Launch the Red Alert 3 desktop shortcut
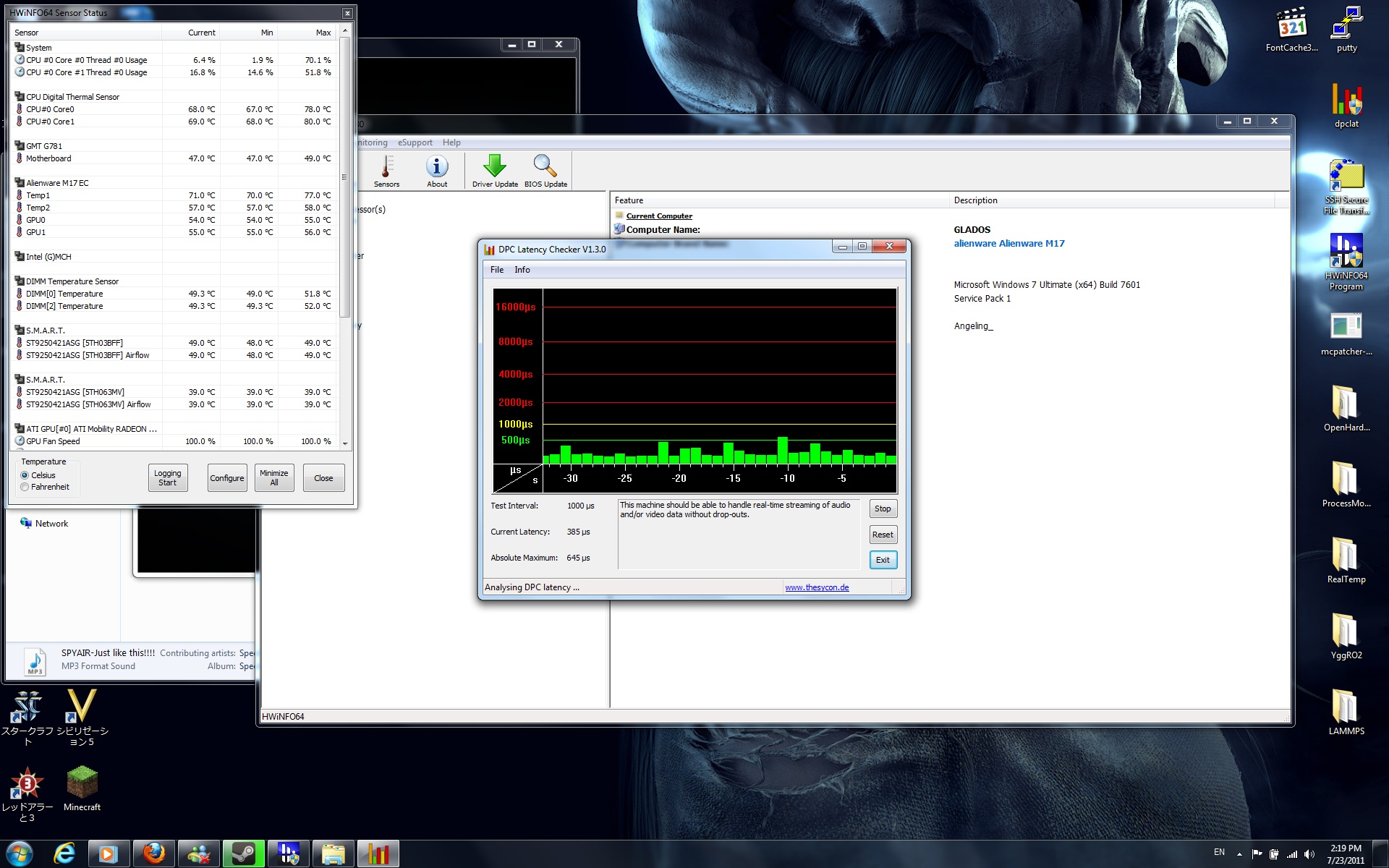The image size is (1389, 868). (x=27, y=794)
